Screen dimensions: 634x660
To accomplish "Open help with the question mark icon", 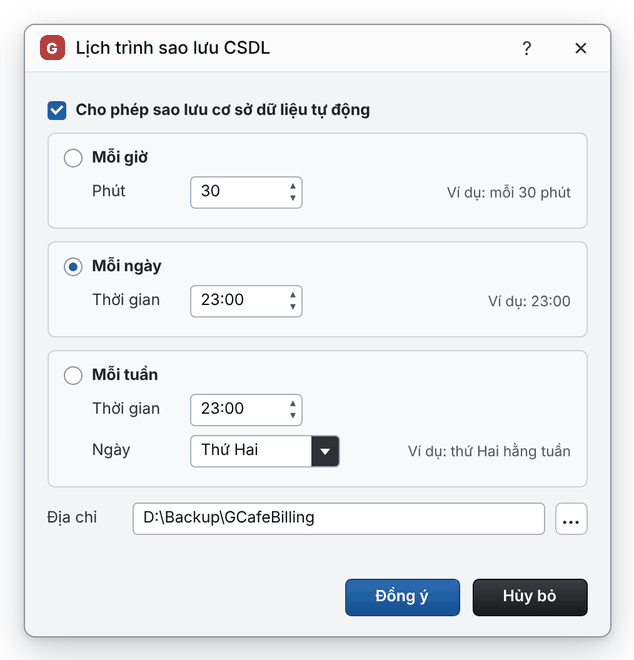I will (526, 48).
